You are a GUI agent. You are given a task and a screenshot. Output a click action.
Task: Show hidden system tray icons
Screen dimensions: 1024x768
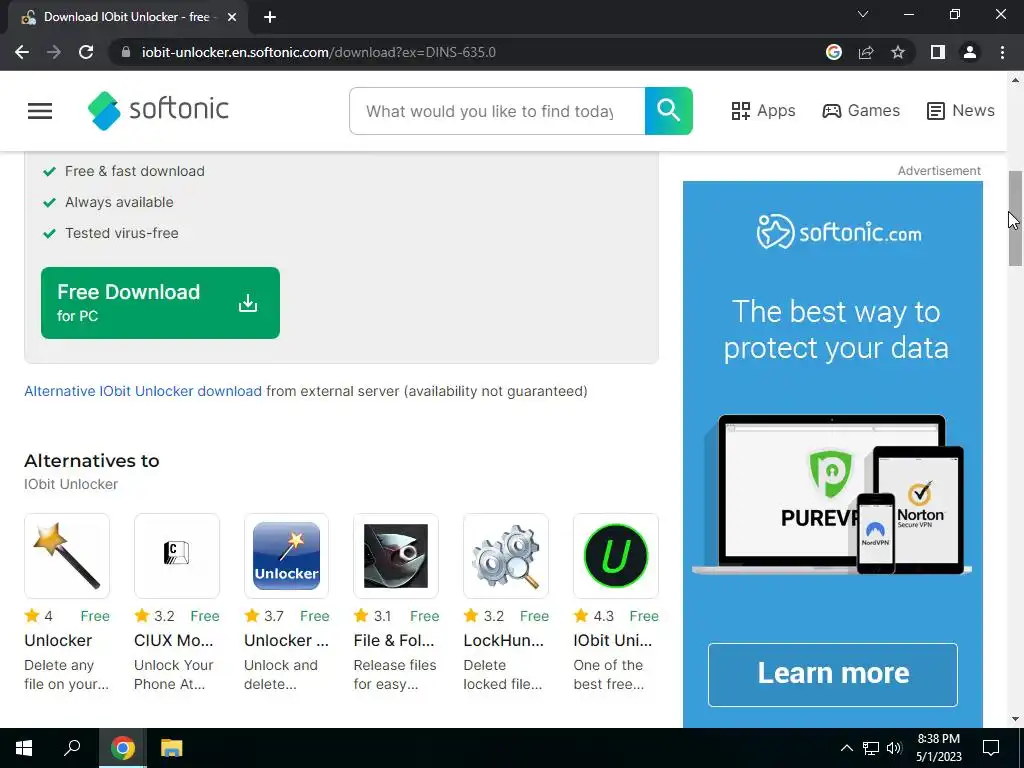(x=846, y=748)
